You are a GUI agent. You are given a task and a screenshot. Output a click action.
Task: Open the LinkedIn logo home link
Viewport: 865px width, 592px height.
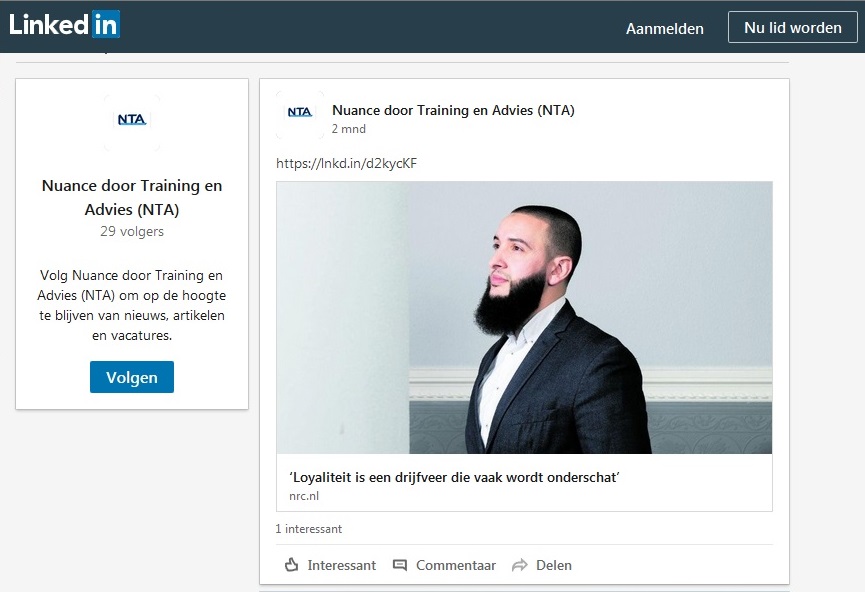coord(65,24)
